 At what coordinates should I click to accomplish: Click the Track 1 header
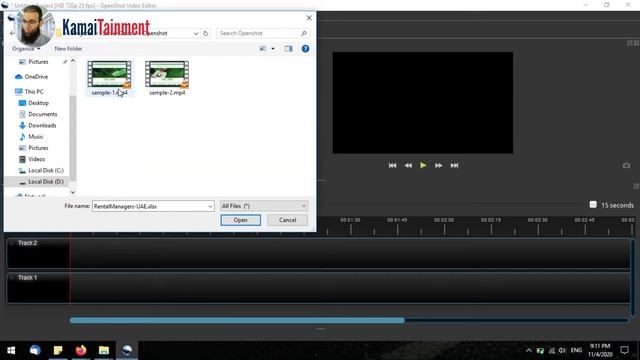[38, 288]
